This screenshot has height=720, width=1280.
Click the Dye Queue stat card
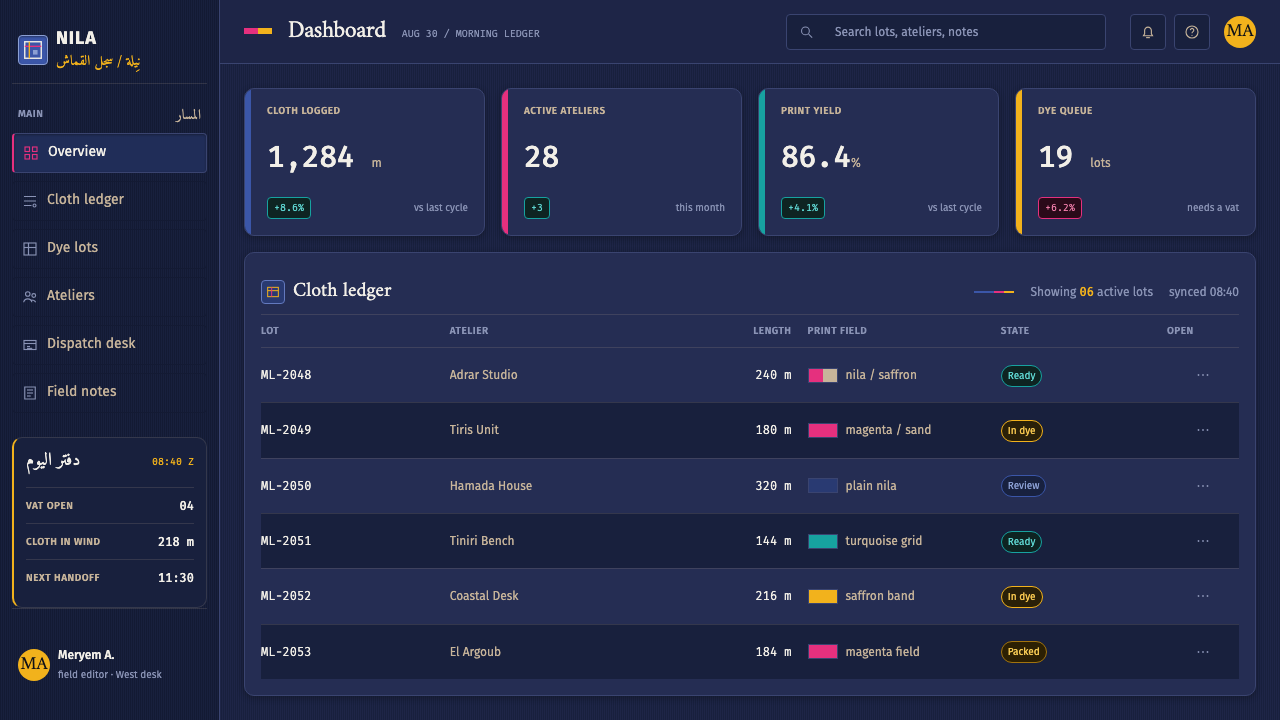1136,162
